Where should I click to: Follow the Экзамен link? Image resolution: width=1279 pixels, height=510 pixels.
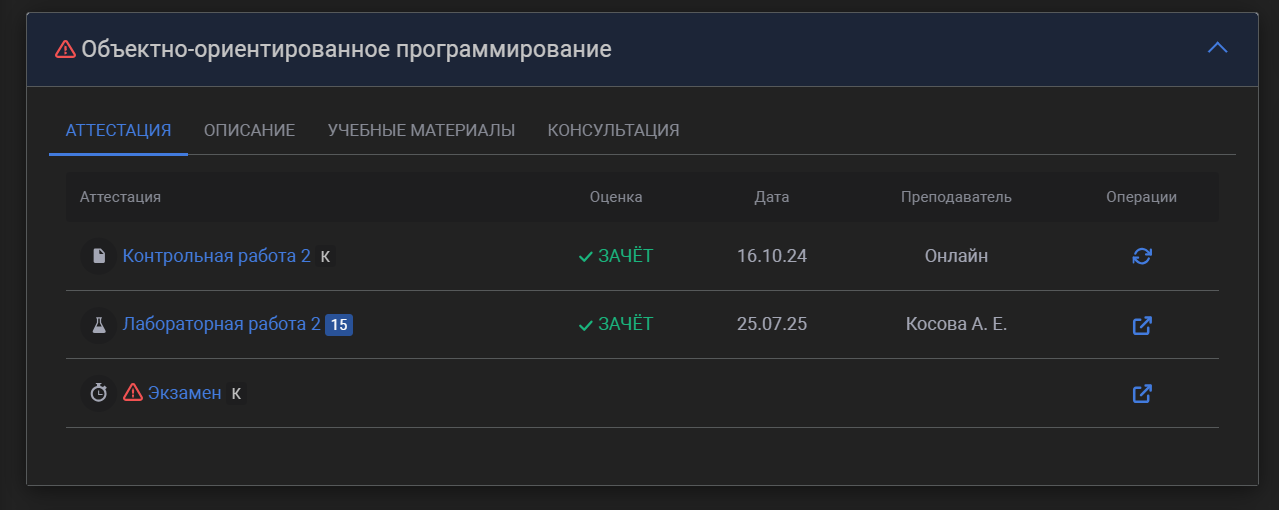[185, 393]
